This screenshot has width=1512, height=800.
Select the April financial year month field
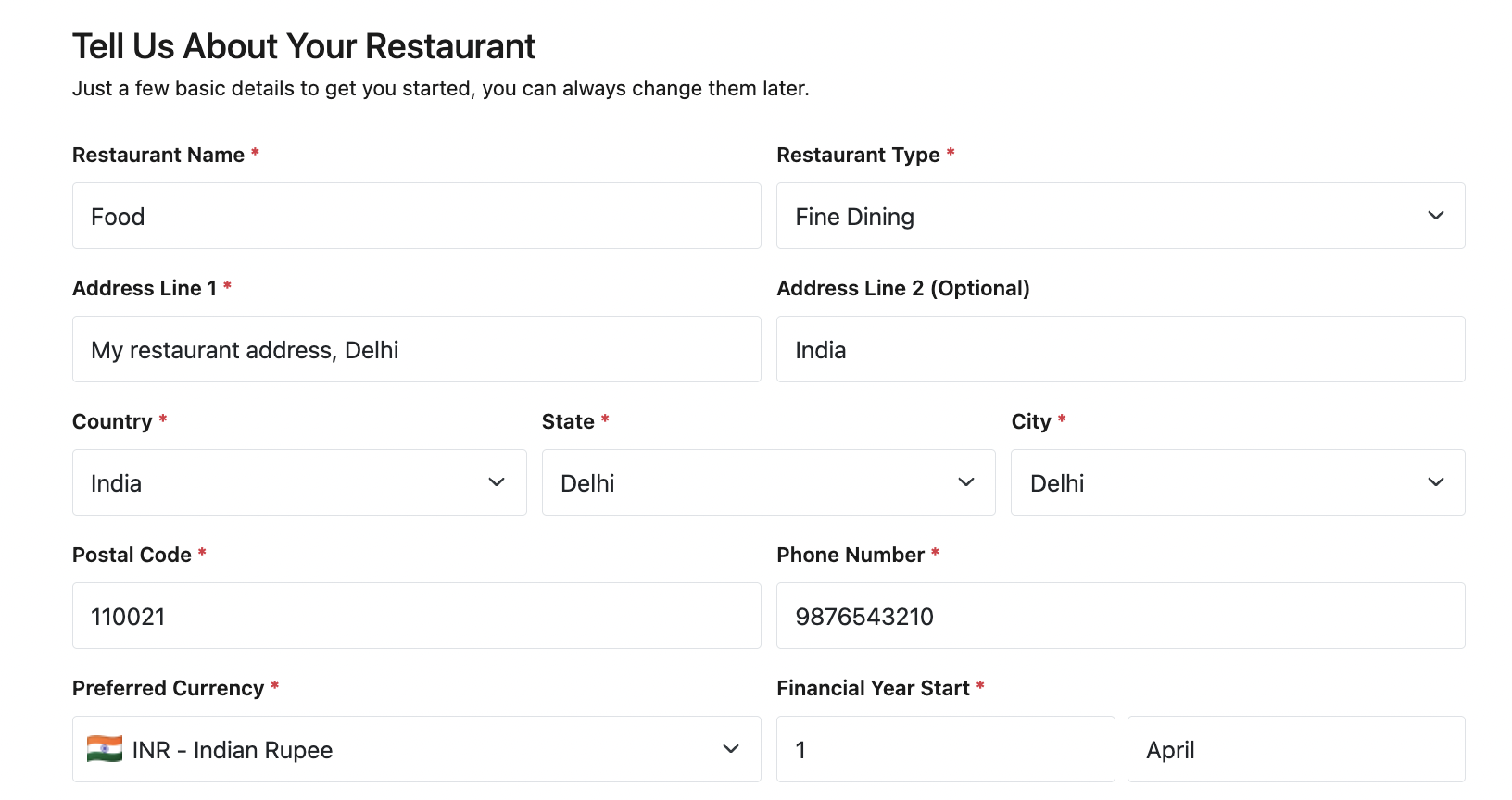[x=1295, y=749]
